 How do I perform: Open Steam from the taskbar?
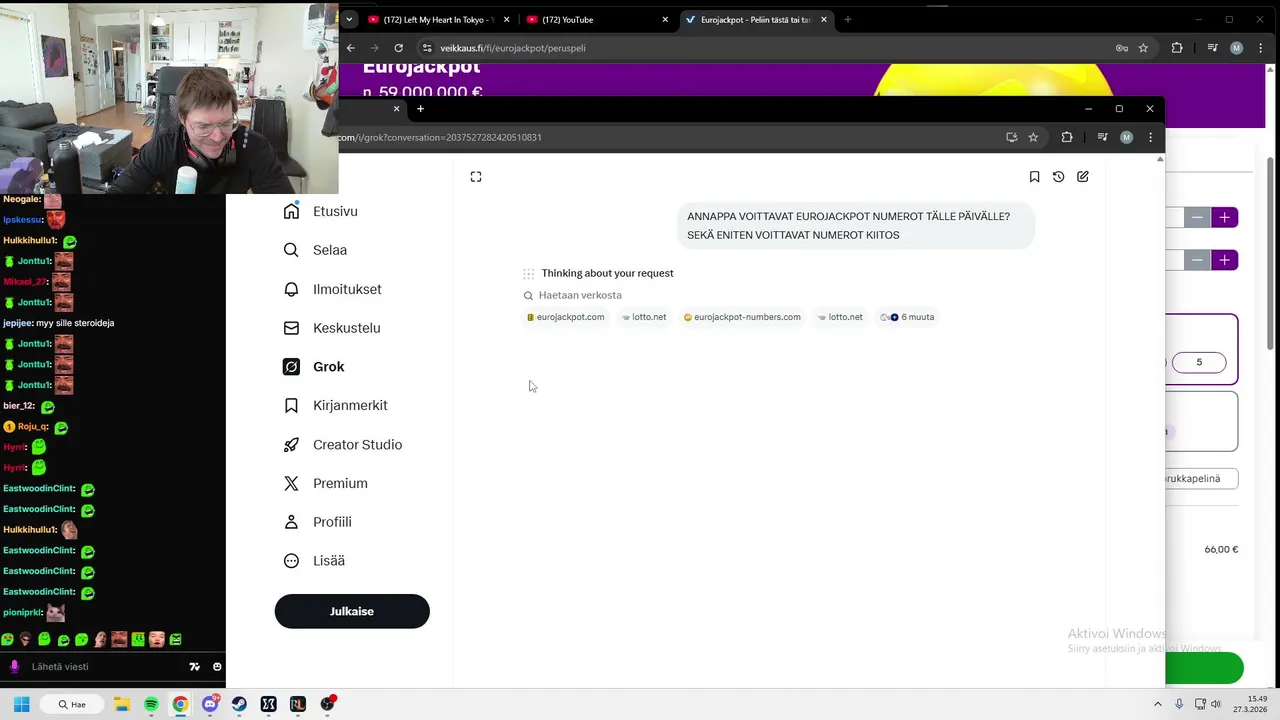(239, 704)
